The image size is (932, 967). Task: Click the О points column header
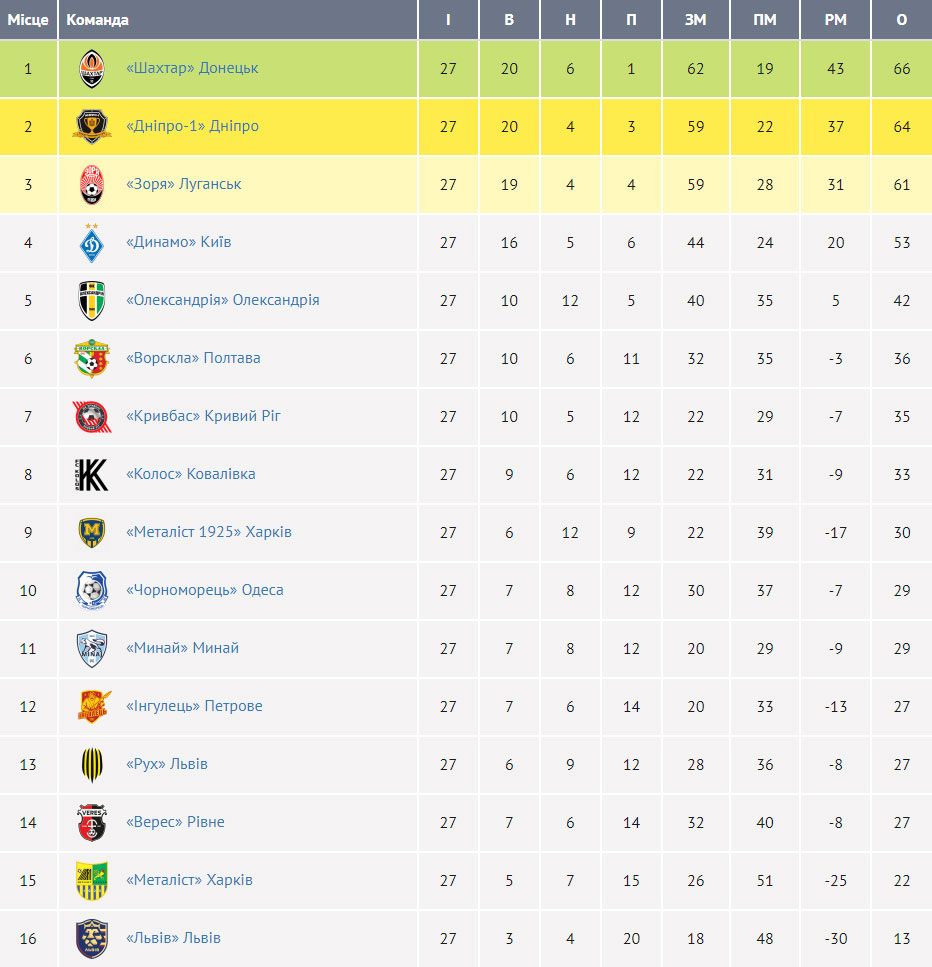coord(902,20)
